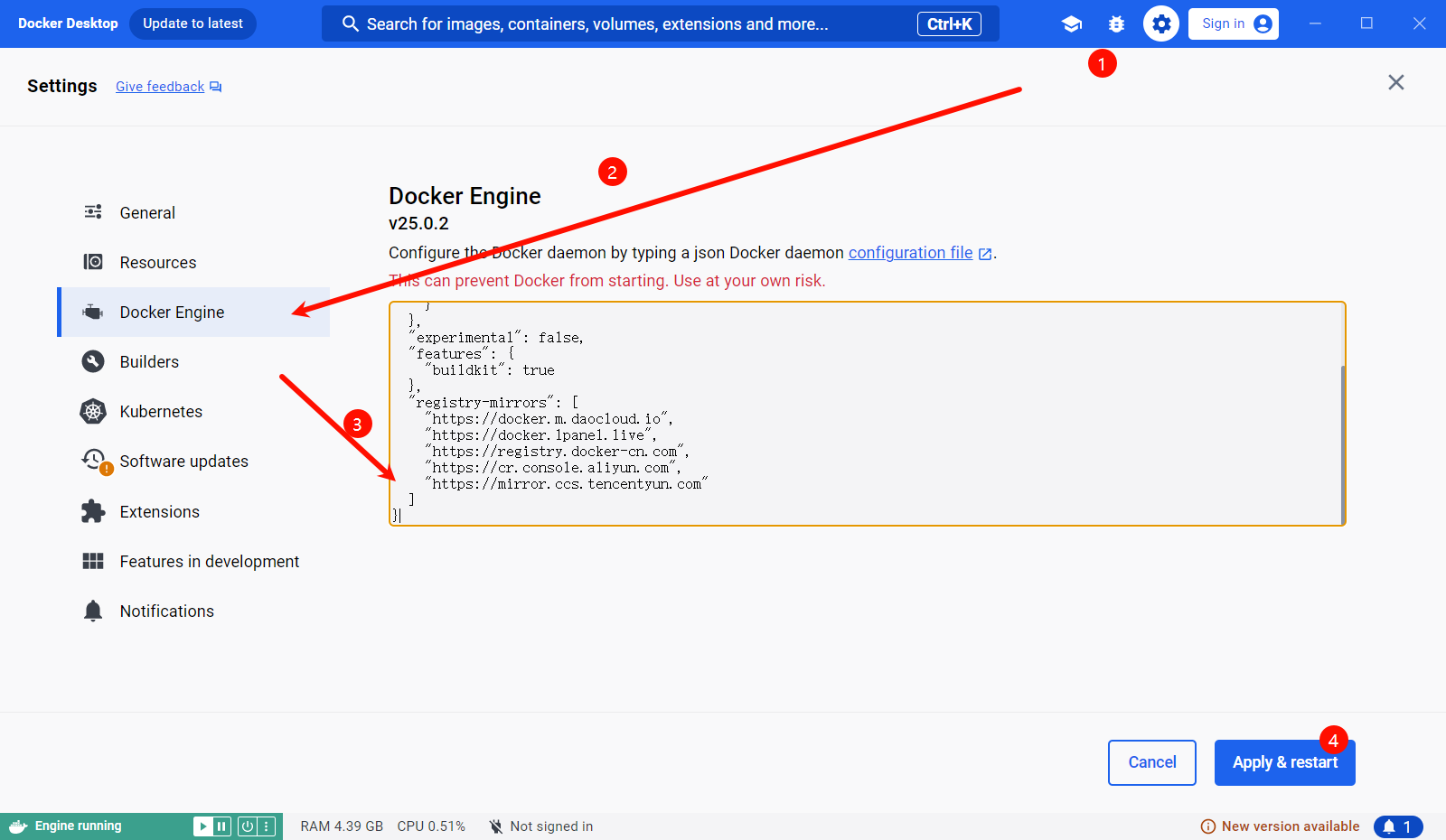Click the Update to latest button
Viewport: 1446px width, 840px height.
192,23
